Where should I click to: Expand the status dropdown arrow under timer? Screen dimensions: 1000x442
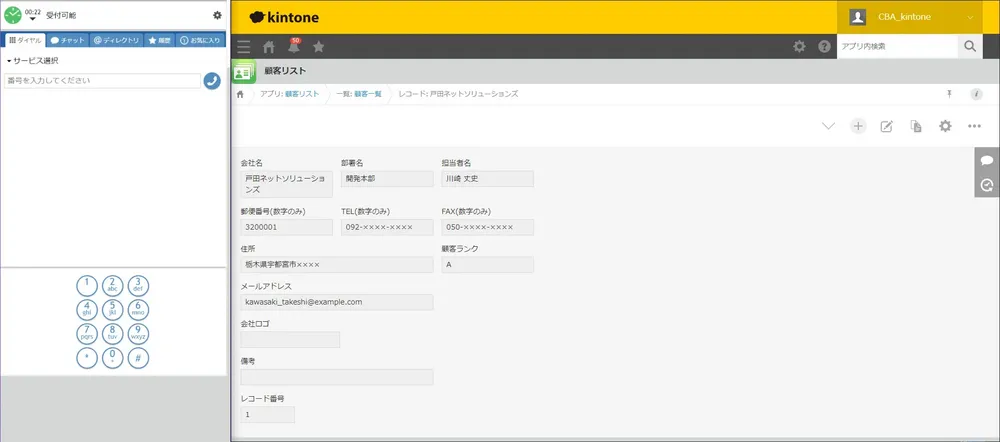click(x=32, y=19)
